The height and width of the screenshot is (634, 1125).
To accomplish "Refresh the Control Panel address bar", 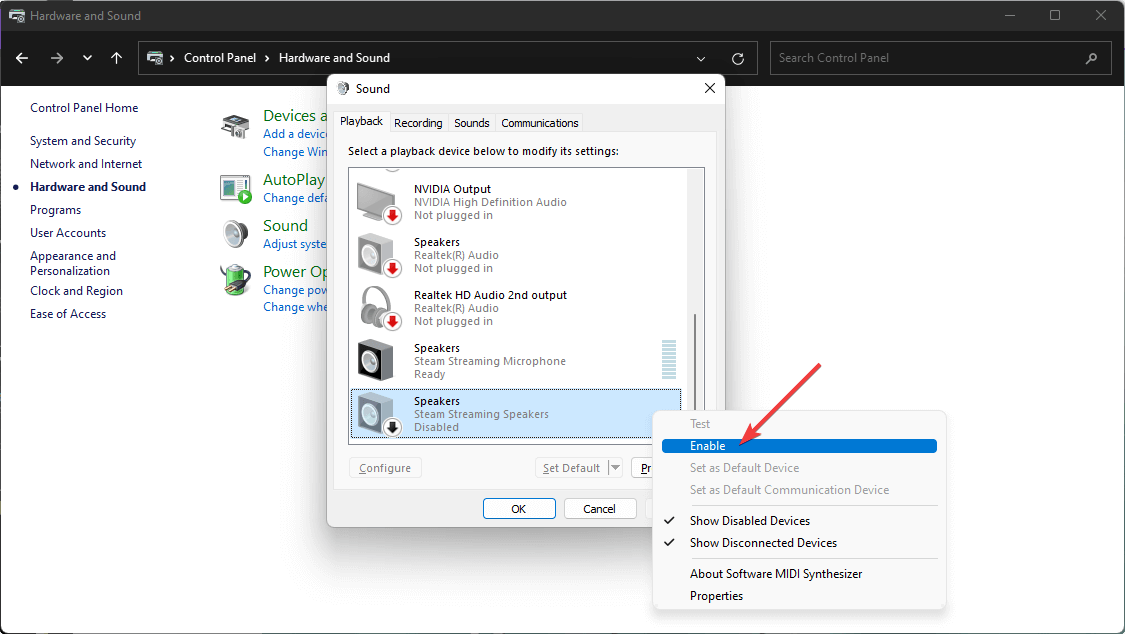I will tap(738, 59).
